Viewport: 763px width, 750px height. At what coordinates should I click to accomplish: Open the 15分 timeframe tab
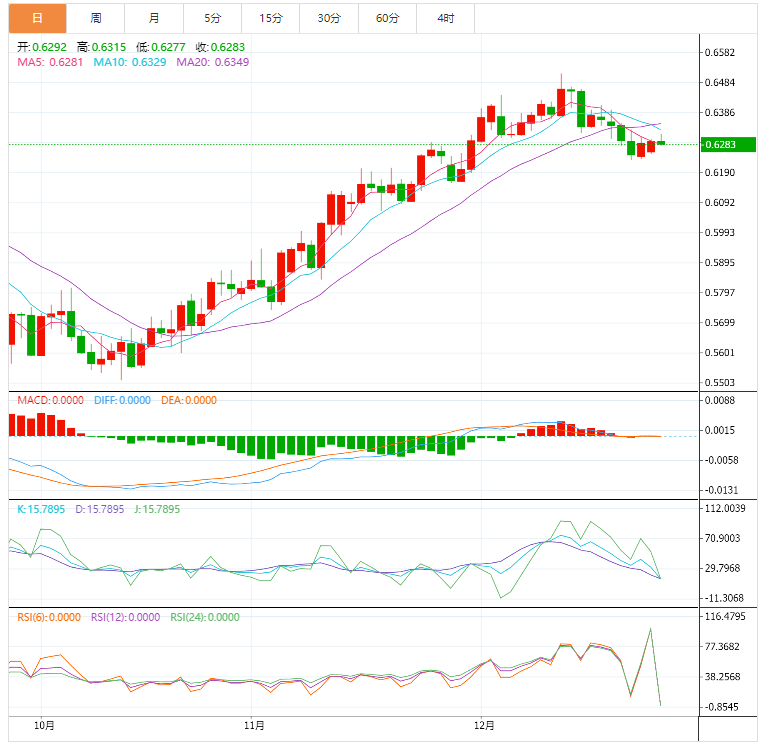pos(271,18)
